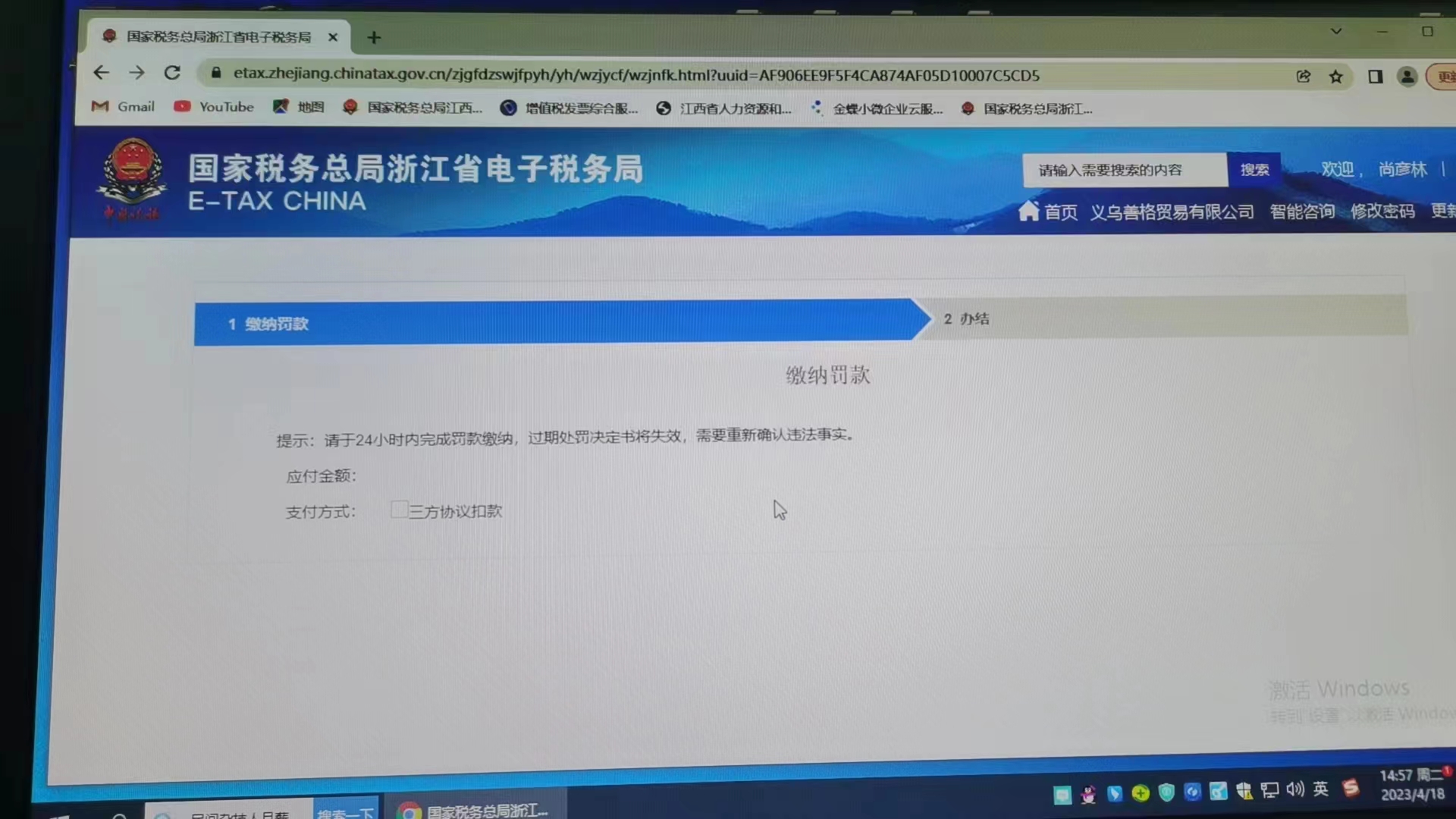This screenshot has width=1456, height=819.
Task: Open the 智能咨询 link
Action: coord(1302,212)
